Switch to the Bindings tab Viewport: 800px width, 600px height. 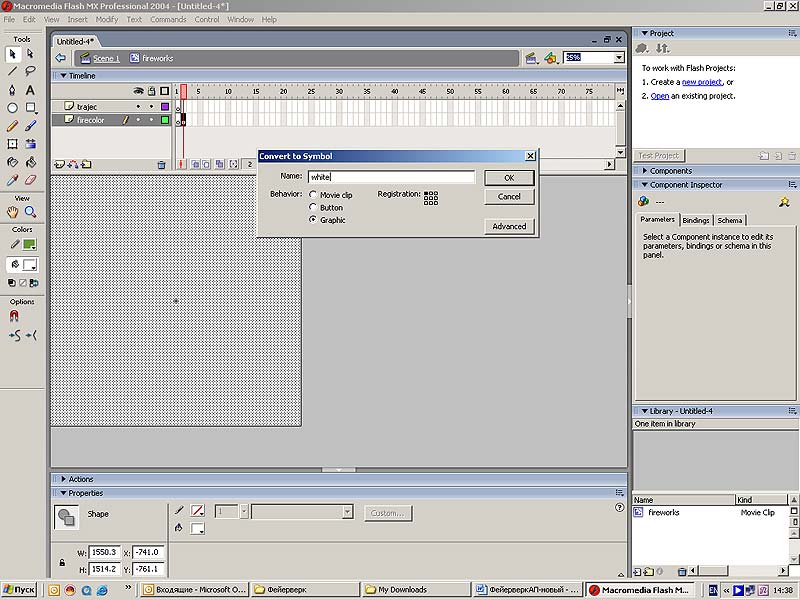pyautogui.click(x=696, y=220)
